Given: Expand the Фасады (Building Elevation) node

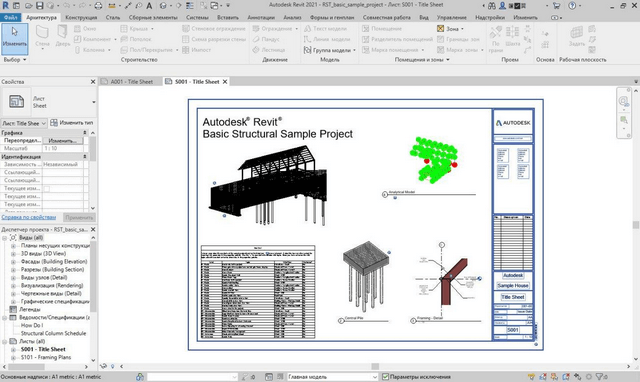Looking at the screenshot, I should click(13, 262).
